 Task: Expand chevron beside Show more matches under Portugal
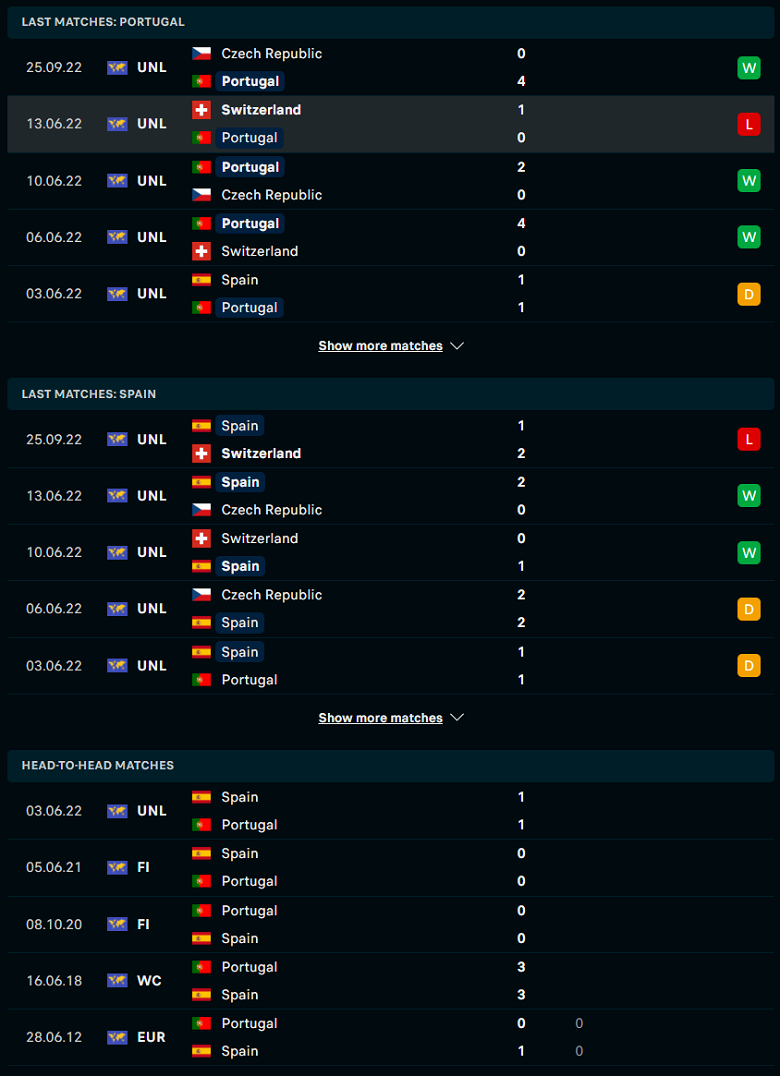pyautogui.click(x=457, y=346)
